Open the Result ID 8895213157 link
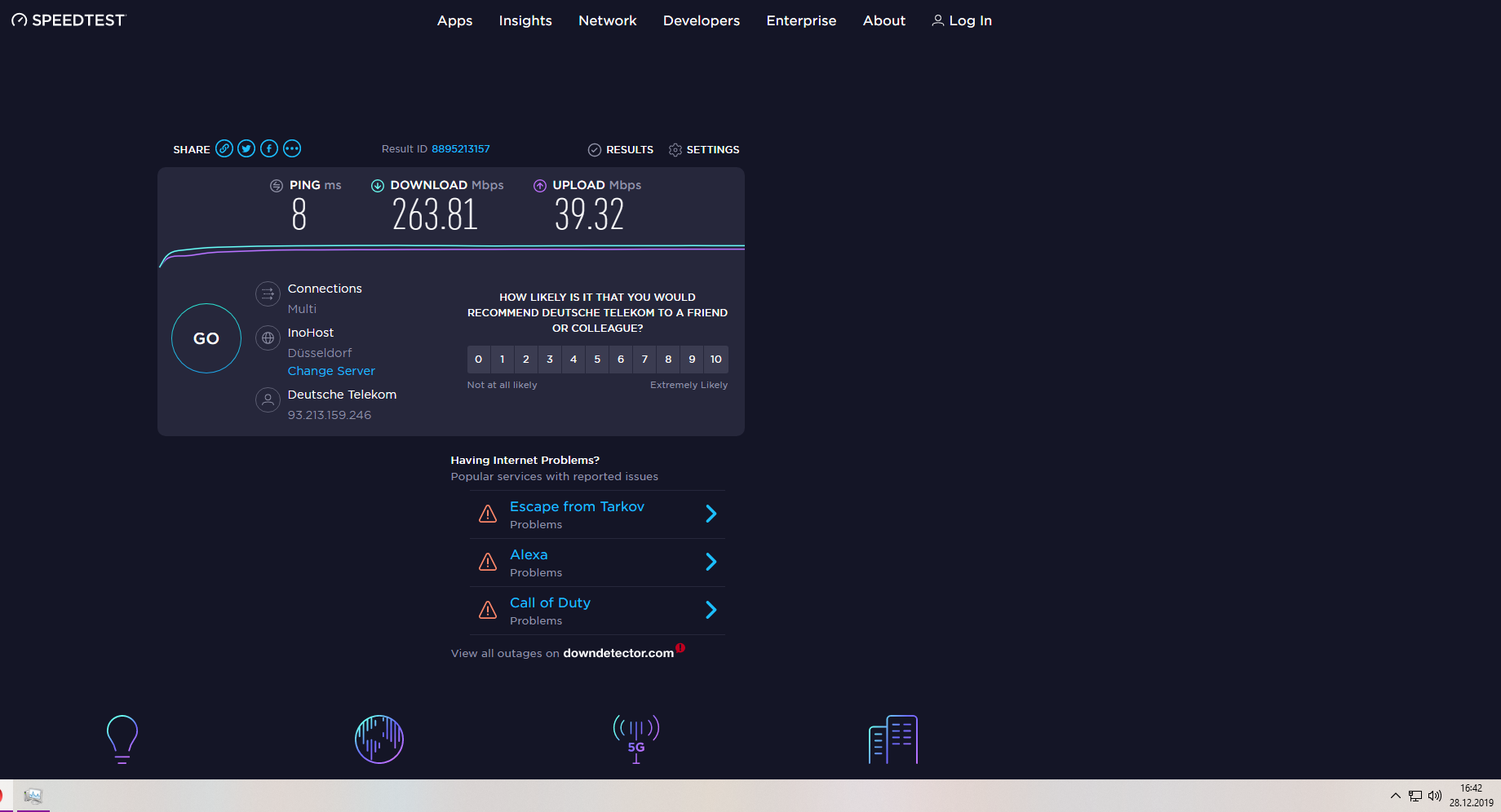 pyautogui.click(x=461, y=149)
